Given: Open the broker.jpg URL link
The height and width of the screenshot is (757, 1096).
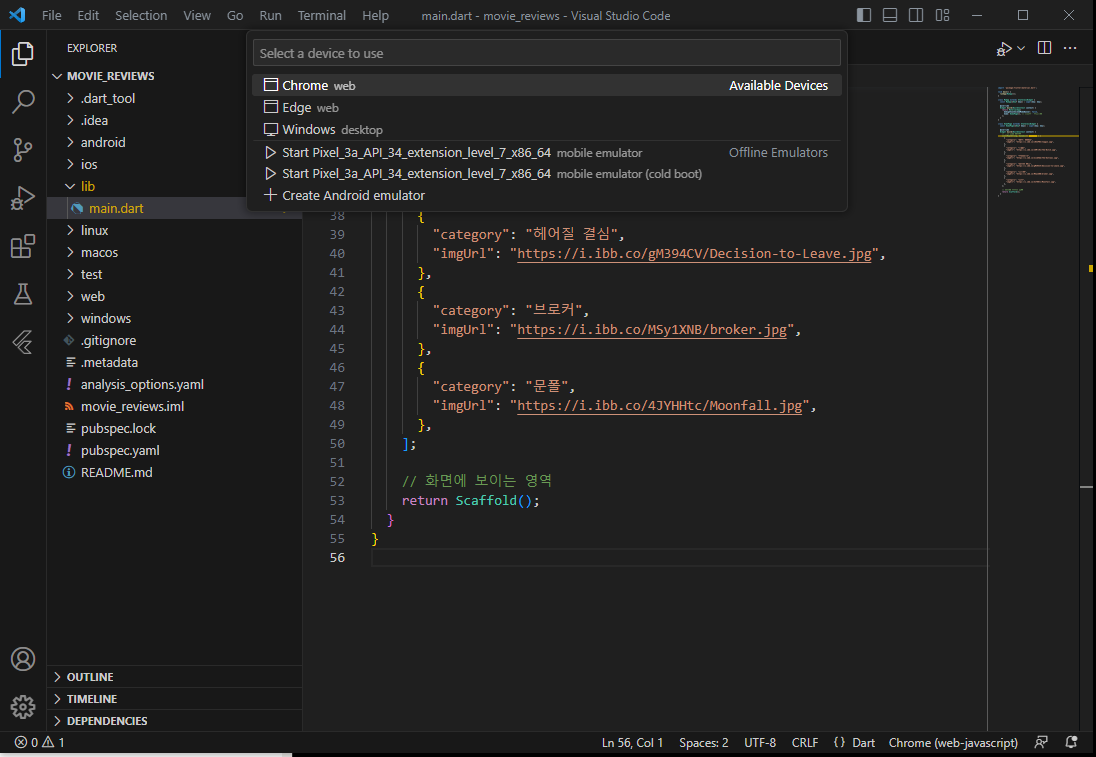Looking at the screenshot, I should (x=651, y=330).
